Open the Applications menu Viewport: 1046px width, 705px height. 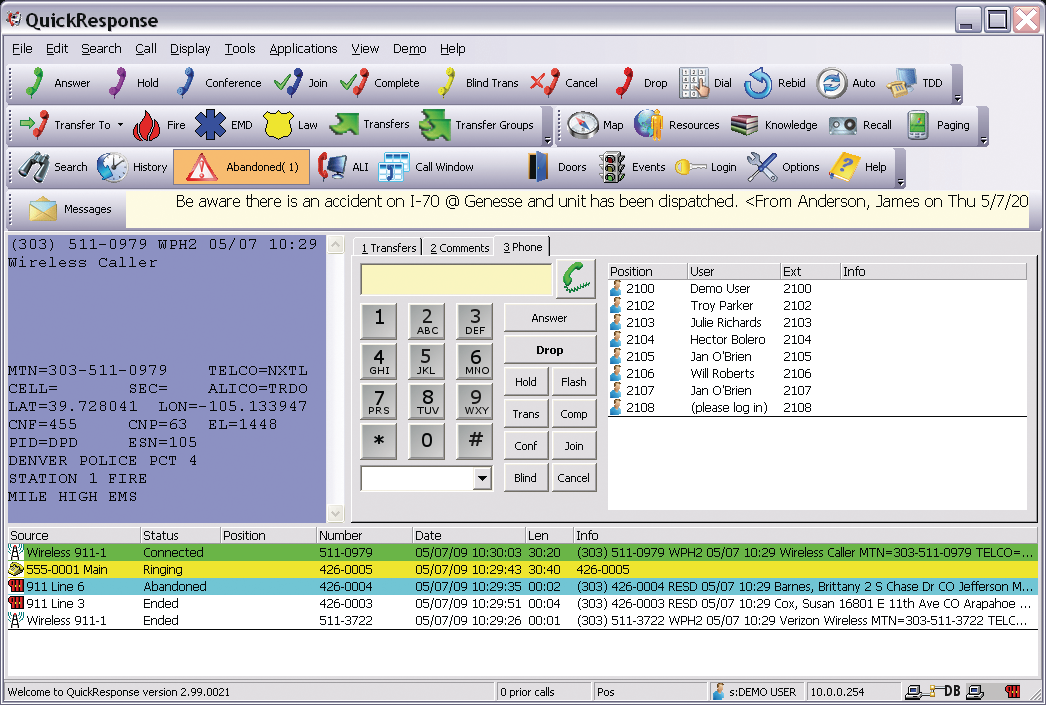(303, 48)
